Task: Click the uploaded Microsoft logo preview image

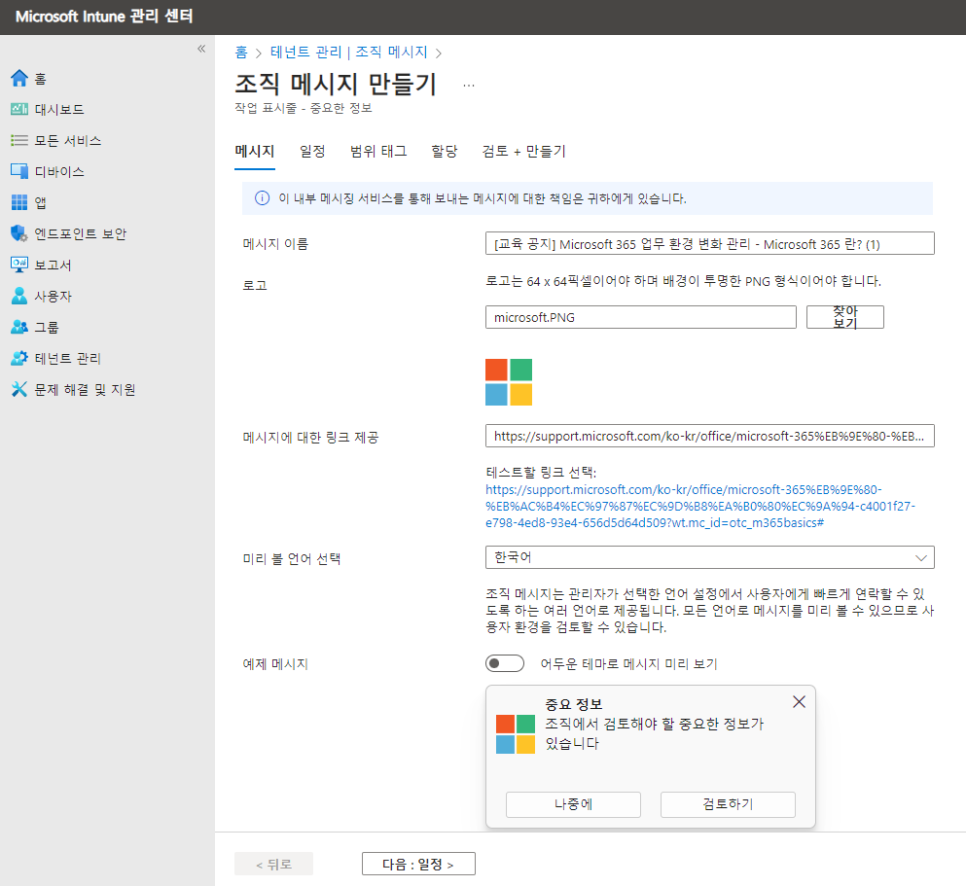Action: (508, 382)
